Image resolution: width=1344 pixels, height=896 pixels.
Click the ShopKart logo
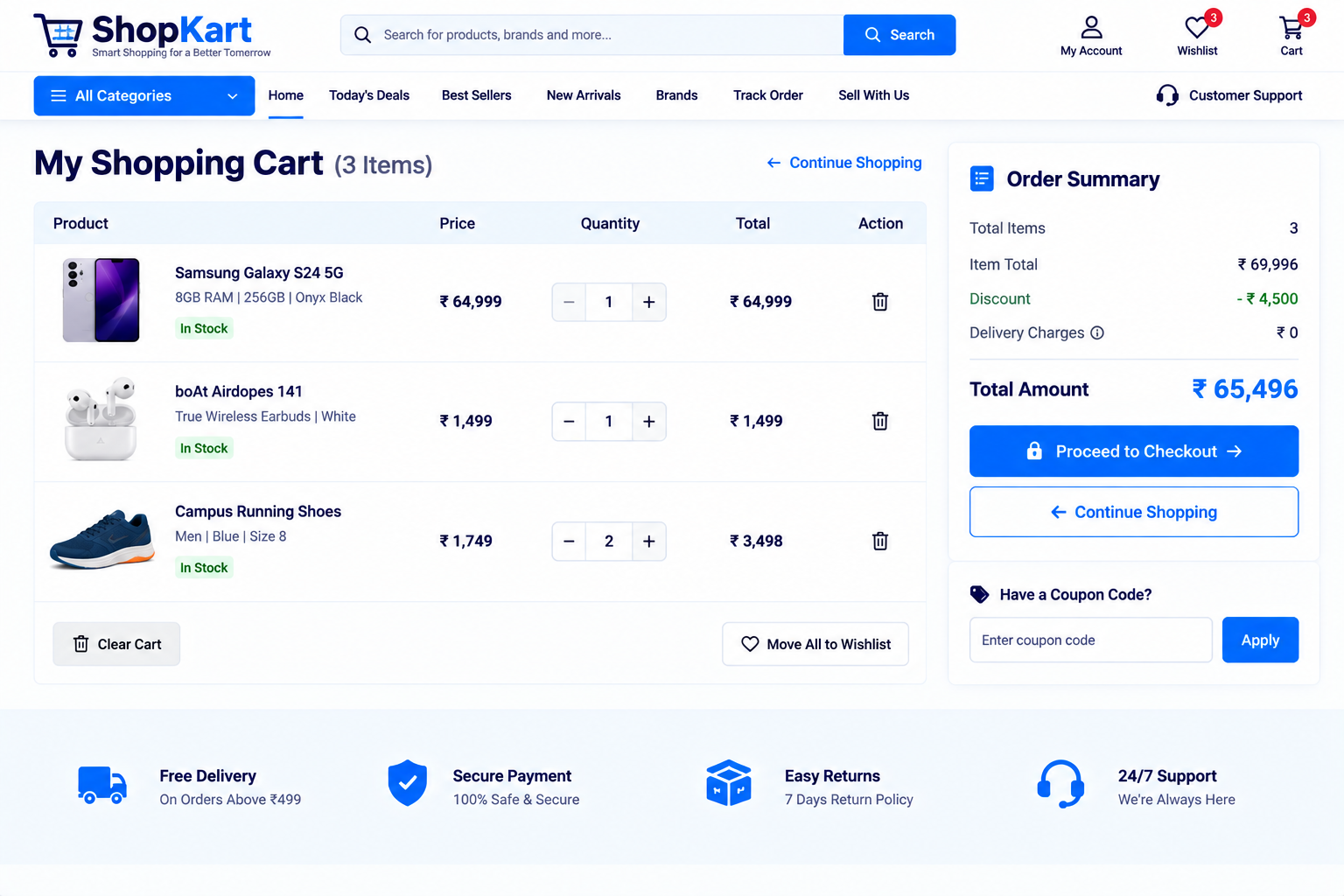click(x=152, y=36)
